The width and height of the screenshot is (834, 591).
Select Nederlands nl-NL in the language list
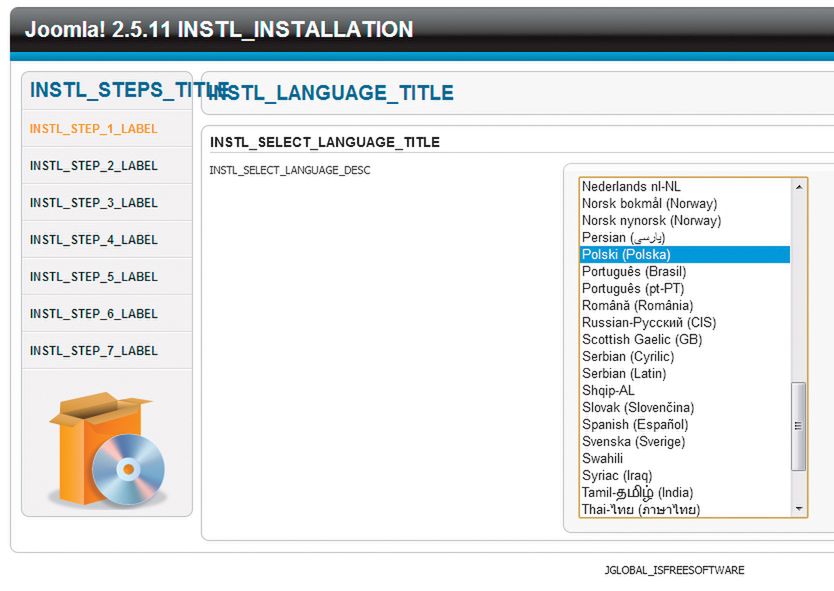coord(684,186)
